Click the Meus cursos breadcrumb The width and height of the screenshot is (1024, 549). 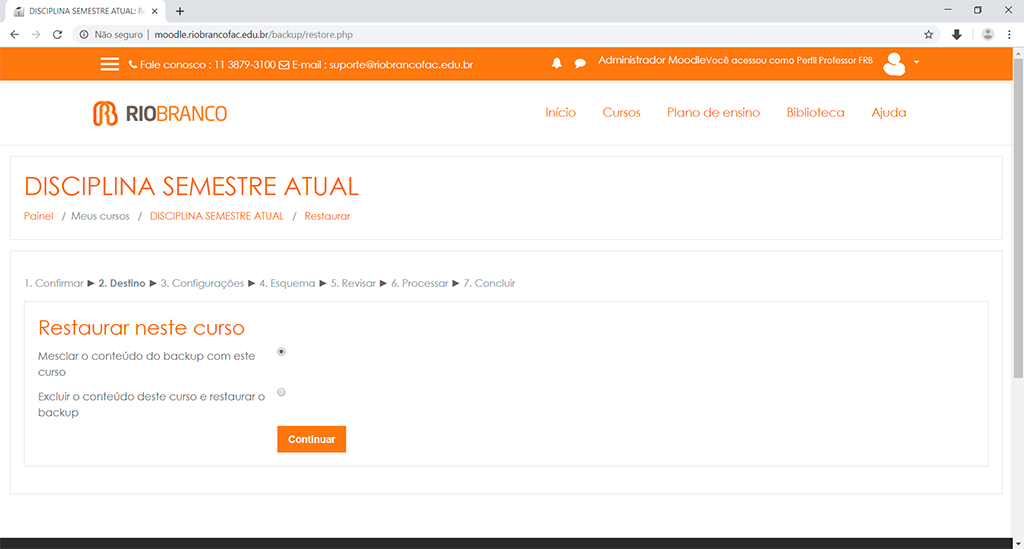click(x=100, y=216)
